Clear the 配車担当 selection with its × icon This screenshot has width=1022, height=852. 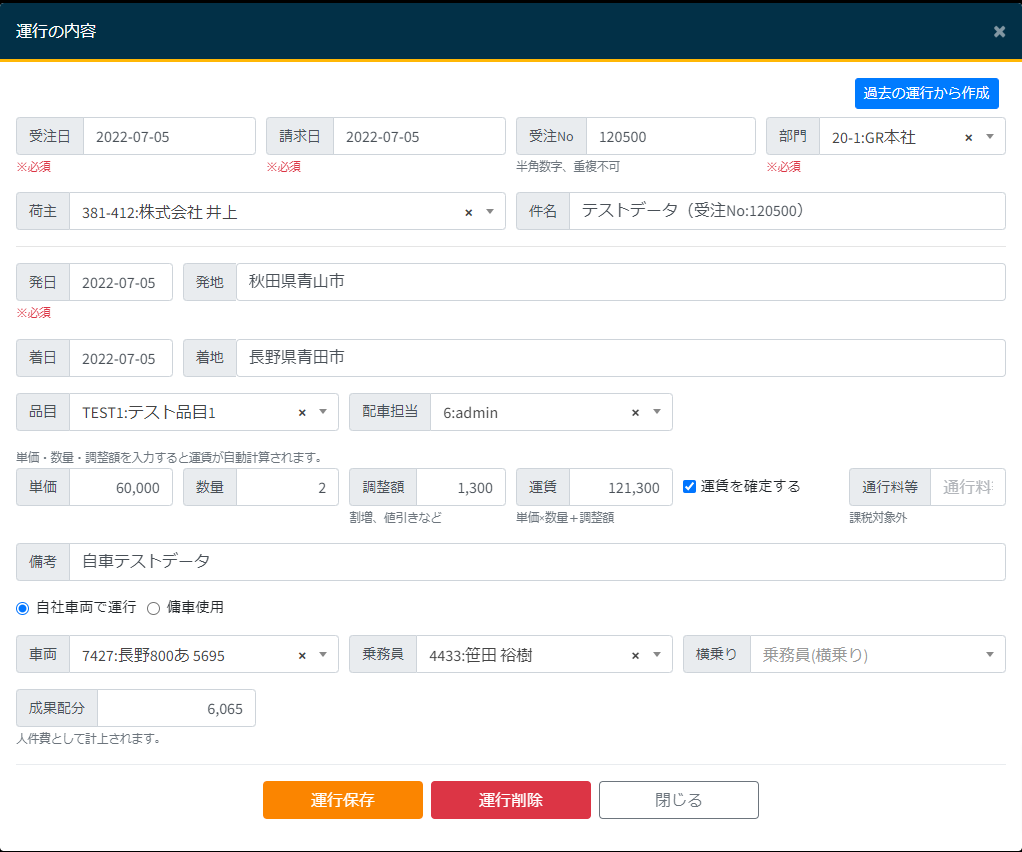(635, 412)
